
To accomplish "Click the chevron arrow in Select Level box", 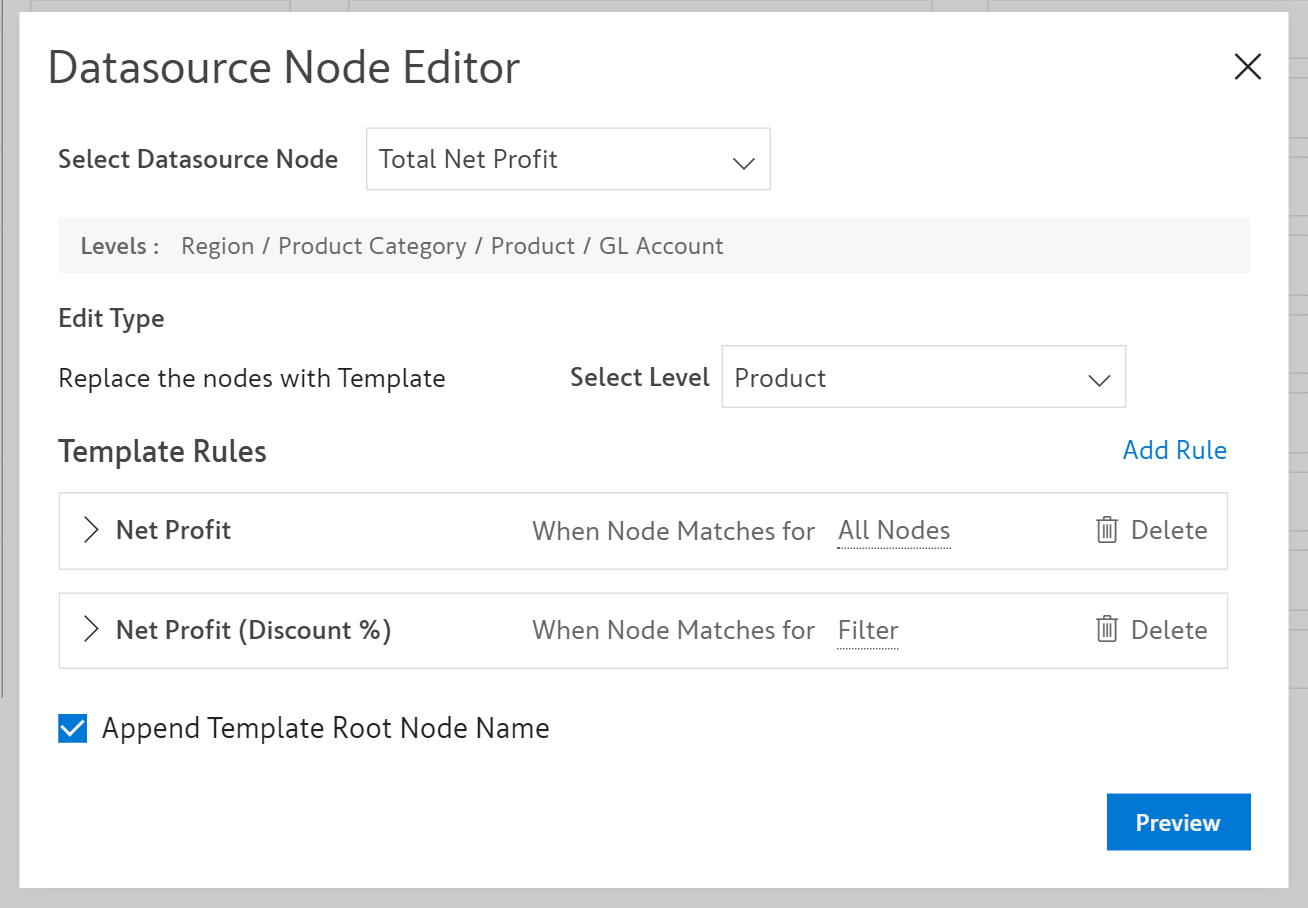I will [1099, 380].
